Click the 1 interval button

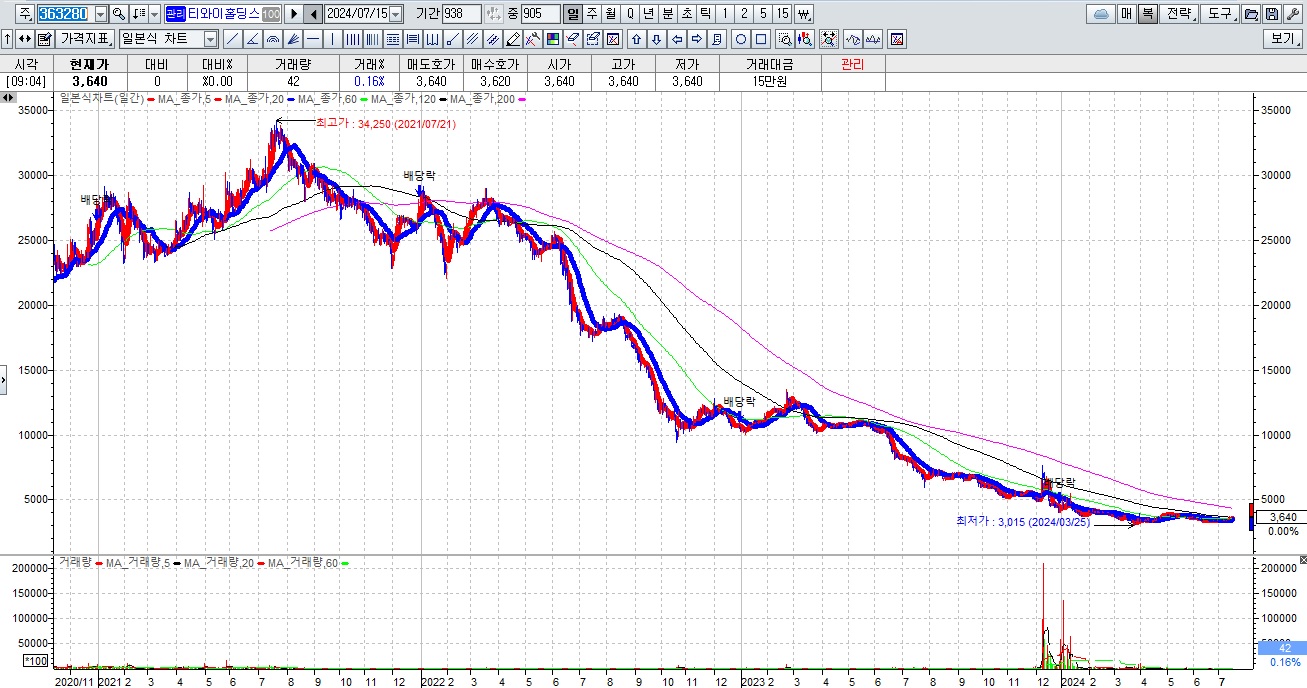725,14
